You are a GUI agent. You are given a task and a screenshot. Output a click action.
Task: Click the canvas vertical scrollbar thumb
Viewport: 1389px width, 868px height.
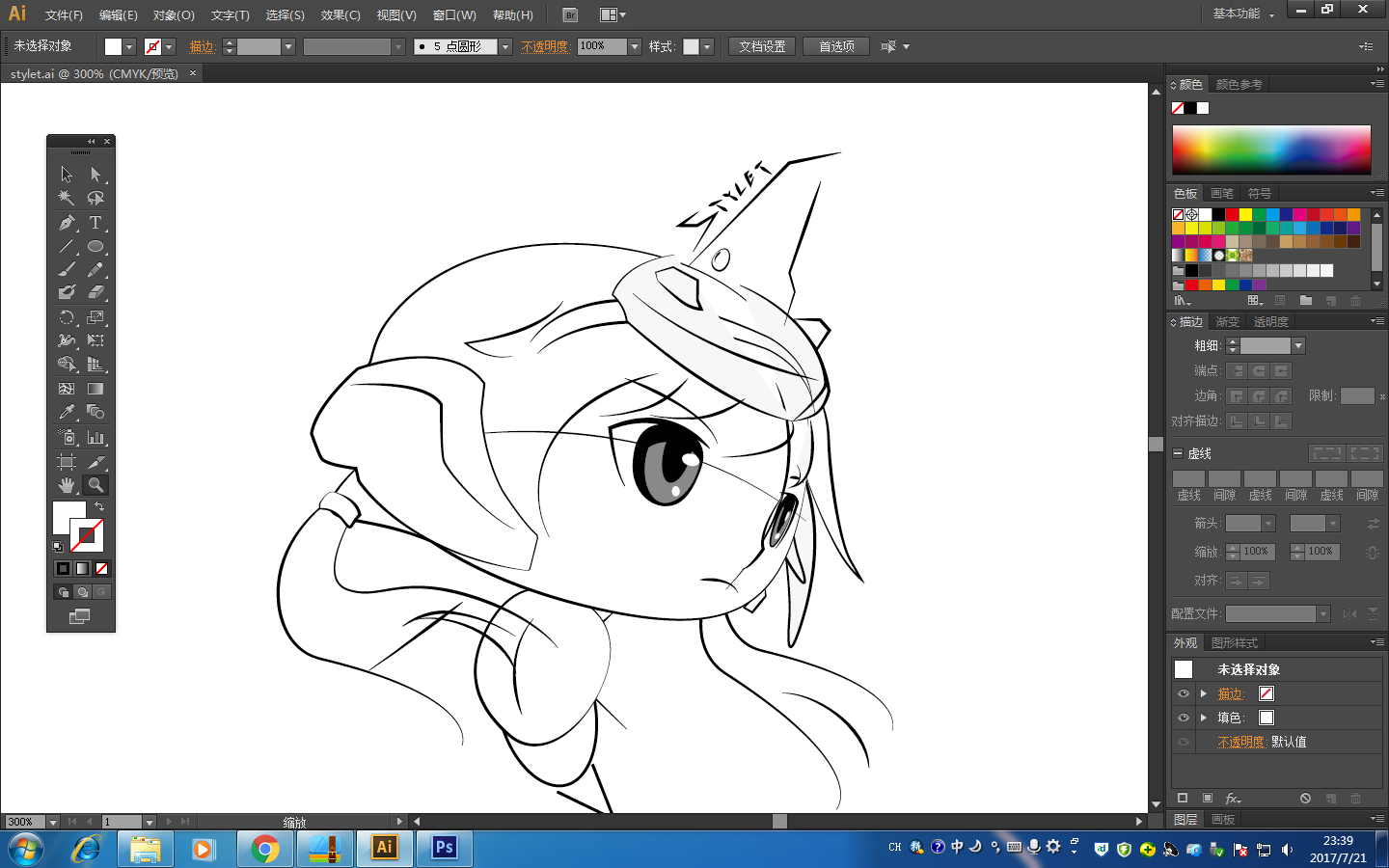(1156, 444)
